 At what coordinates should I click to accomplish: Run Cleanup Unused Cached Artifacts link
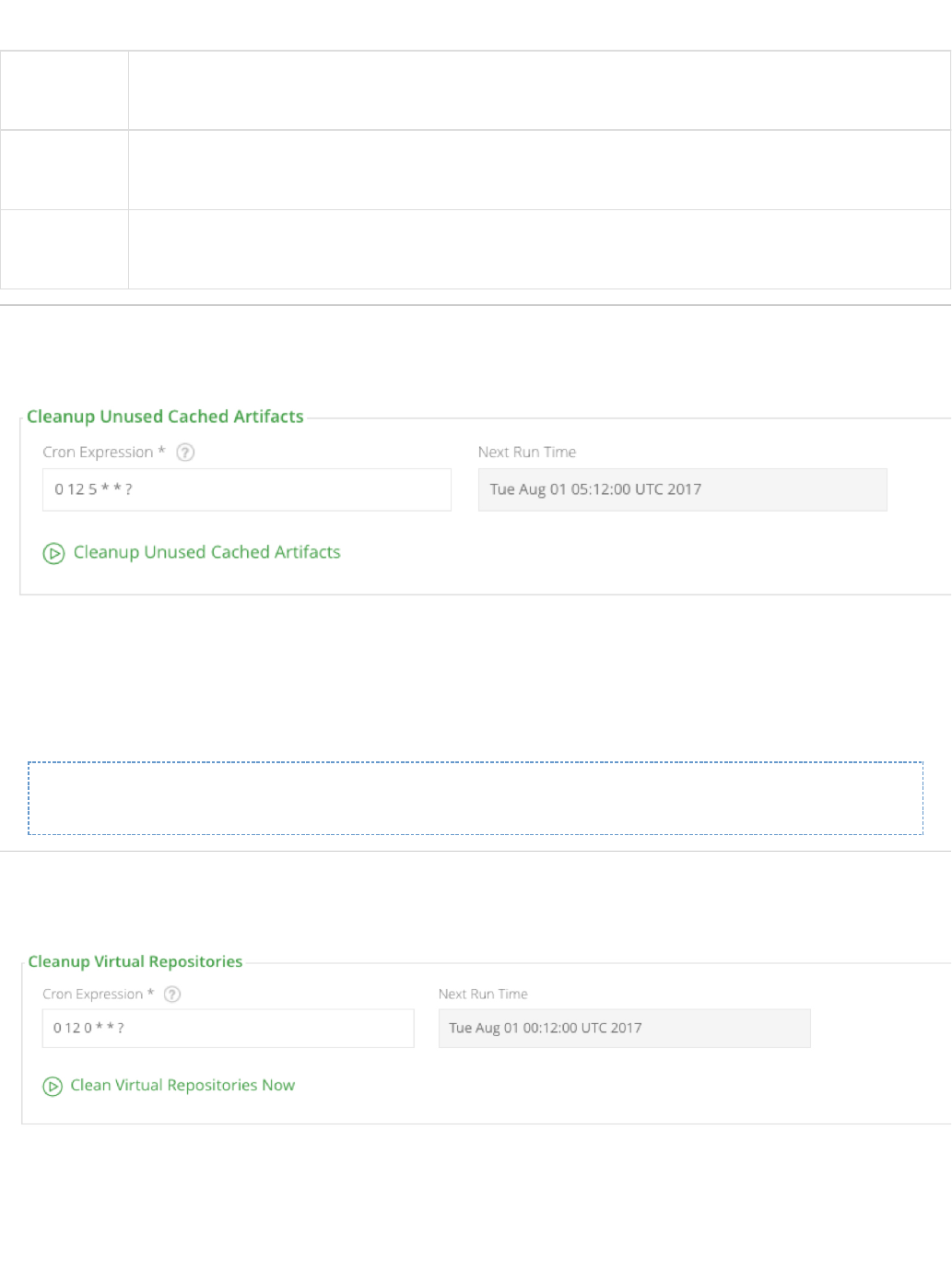point(206,552)
